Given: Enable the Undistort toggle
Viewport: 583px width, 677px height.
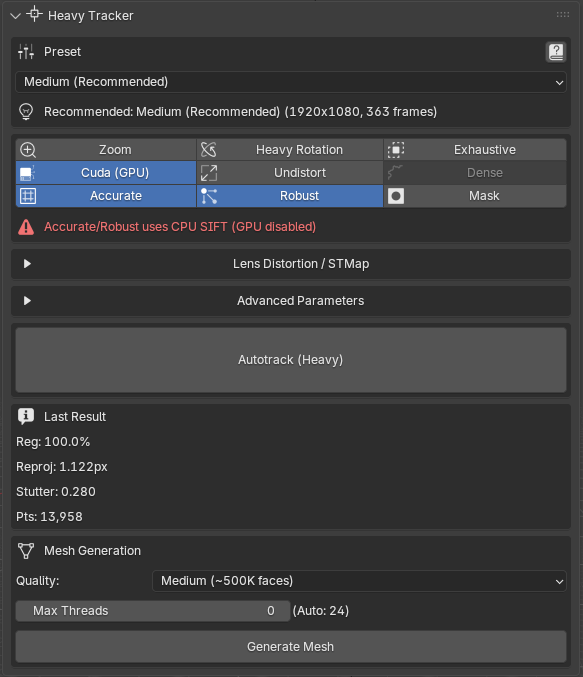Looking at the screenshot, I should [x=290, y=173].
